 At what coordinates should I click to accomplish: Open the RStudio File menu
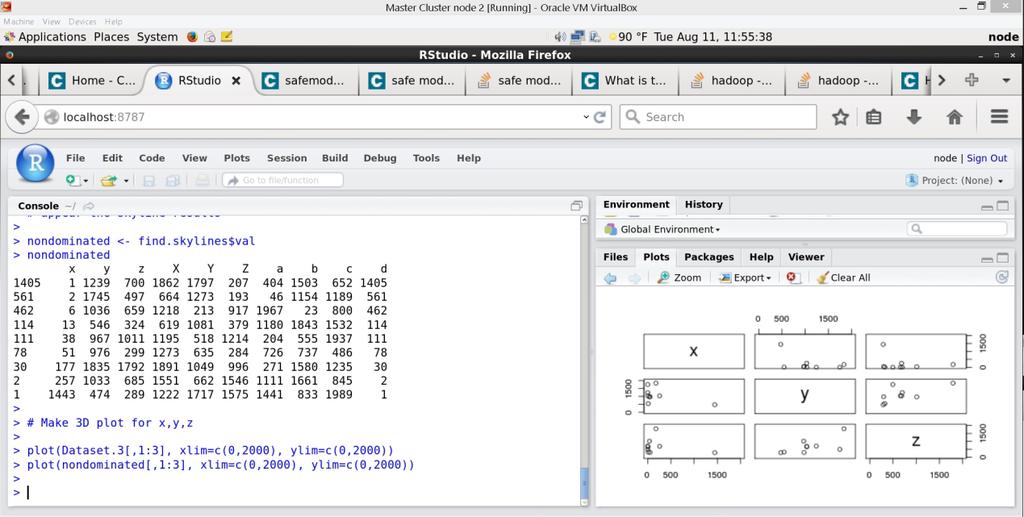(75, 158)
